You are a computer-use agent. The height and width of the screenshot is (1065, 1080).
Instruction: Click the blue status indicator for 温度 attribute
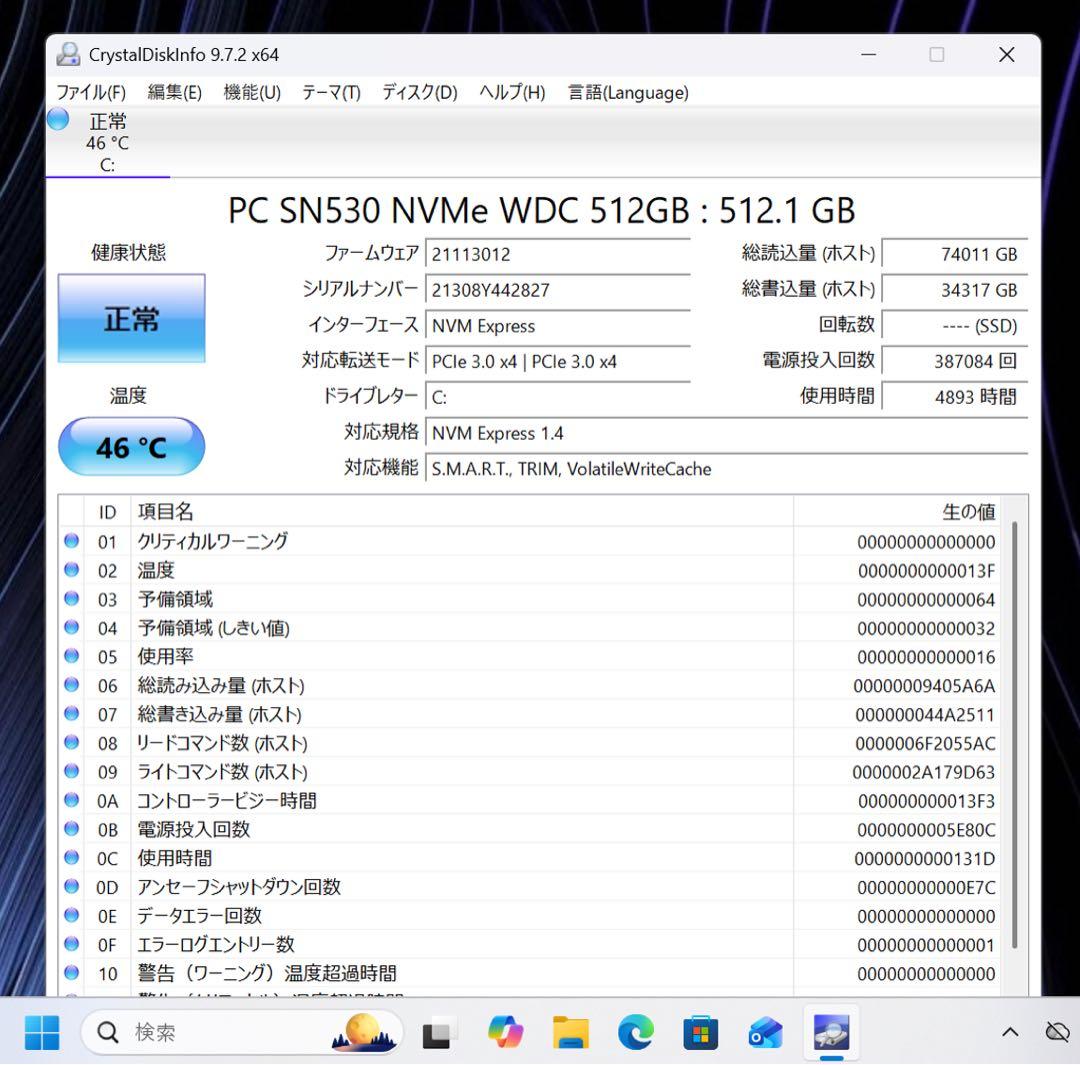click(x=71, y=570)
